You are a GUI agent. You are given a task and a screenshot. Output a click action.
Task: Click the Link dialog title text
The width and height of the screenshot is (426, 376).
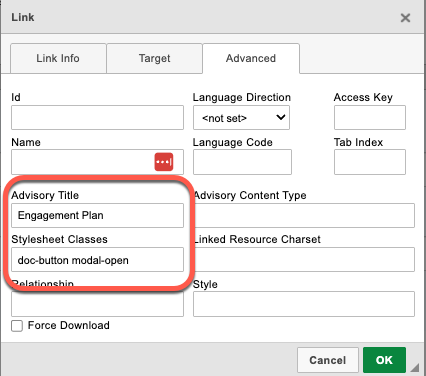click(23, 17)
